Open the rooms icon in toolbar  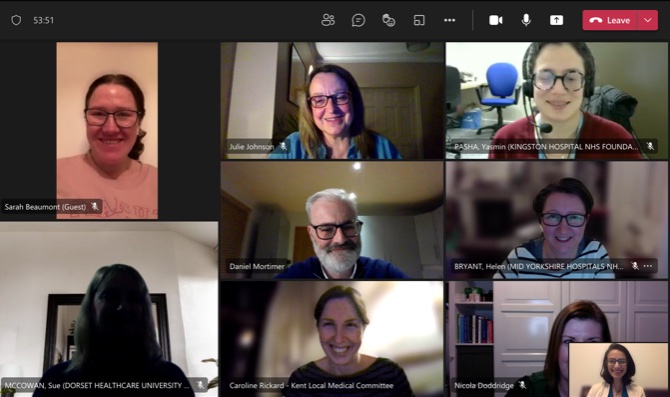pos(419,20)
